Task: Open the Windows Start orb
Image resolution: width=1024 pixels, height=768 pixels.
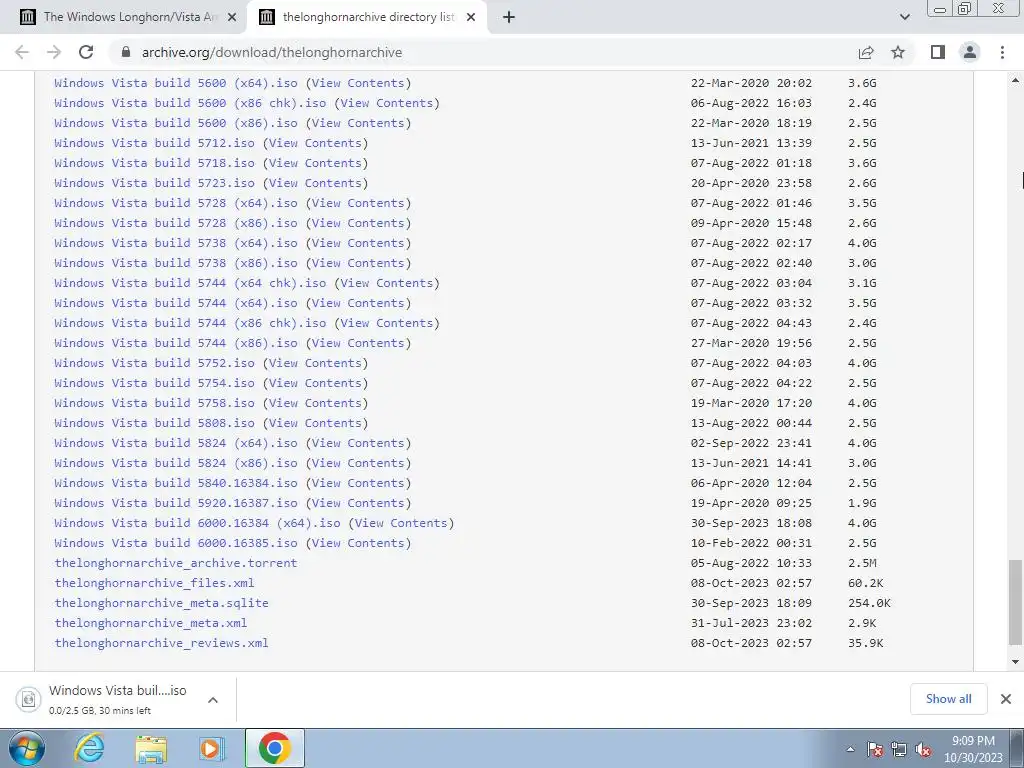Action: pos(26,748)
